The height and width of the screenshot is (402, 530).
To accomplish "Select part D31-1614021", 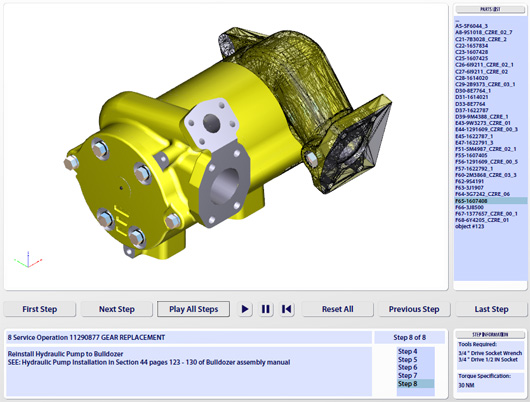I will pyautogui.click(x=471, y=97).
